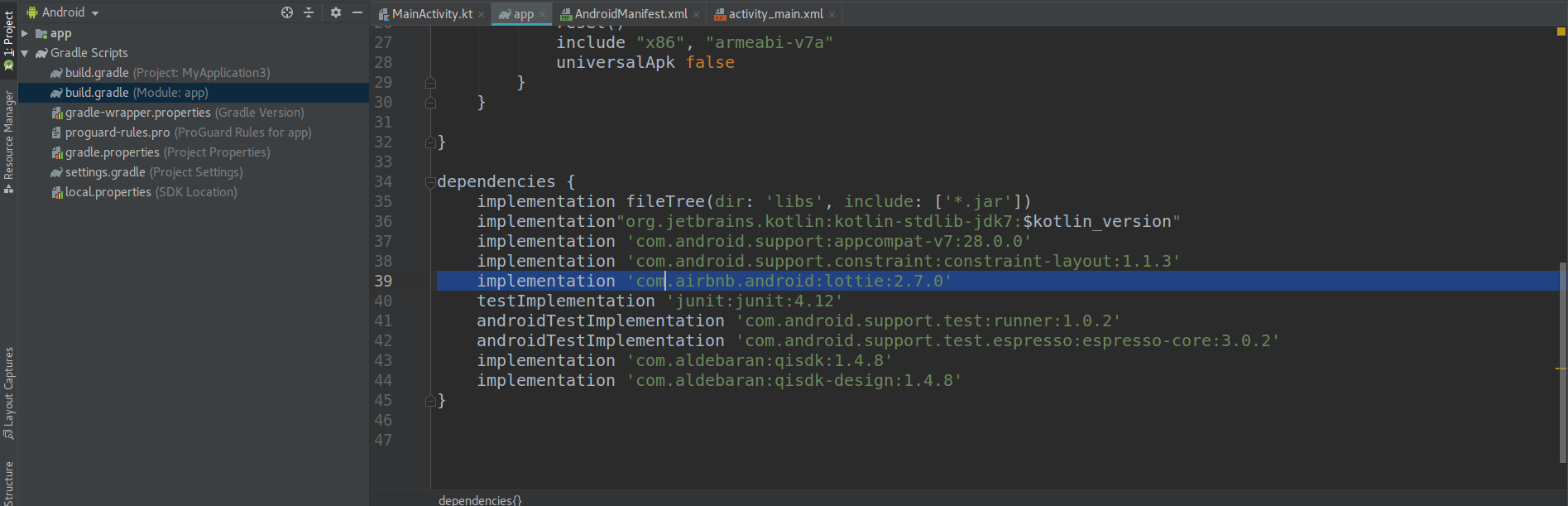This screenshot has height=506, width=1568.
Task: Fold the dependencies block at line 34
Action: point(430,182)
